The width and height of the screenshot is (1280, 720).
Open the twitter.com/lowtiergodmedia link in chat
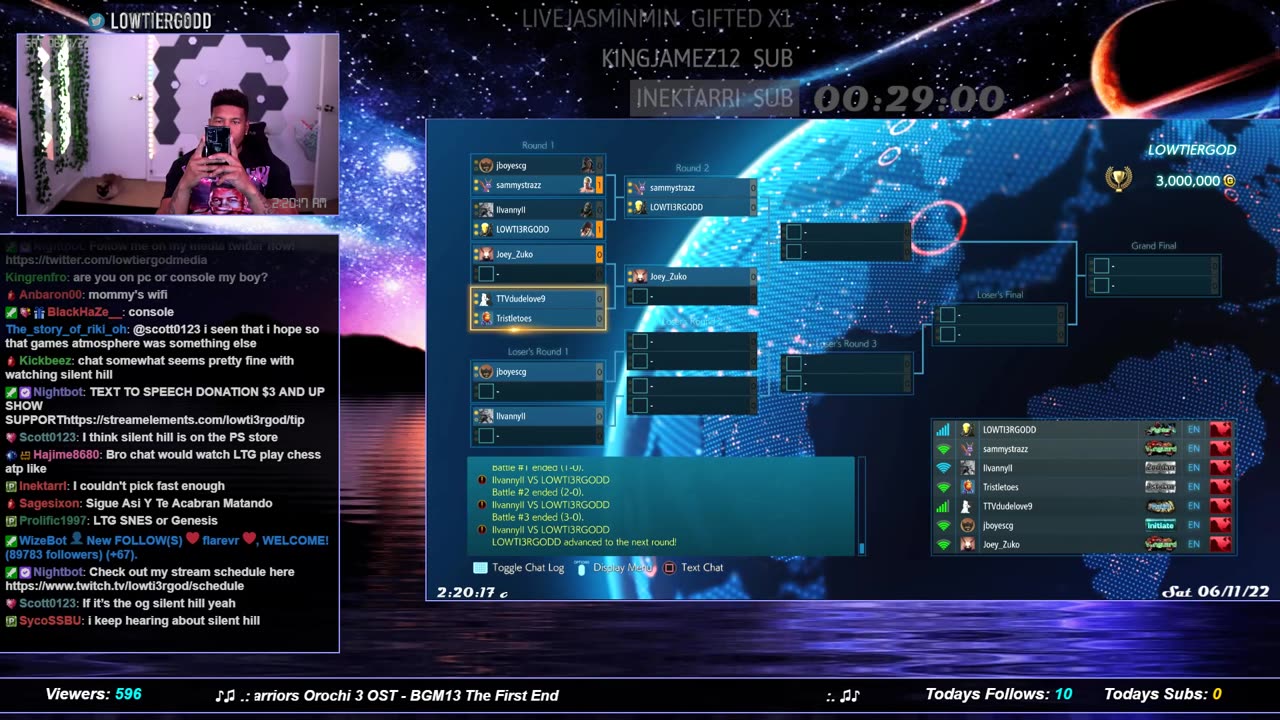(x=106, y=260)
